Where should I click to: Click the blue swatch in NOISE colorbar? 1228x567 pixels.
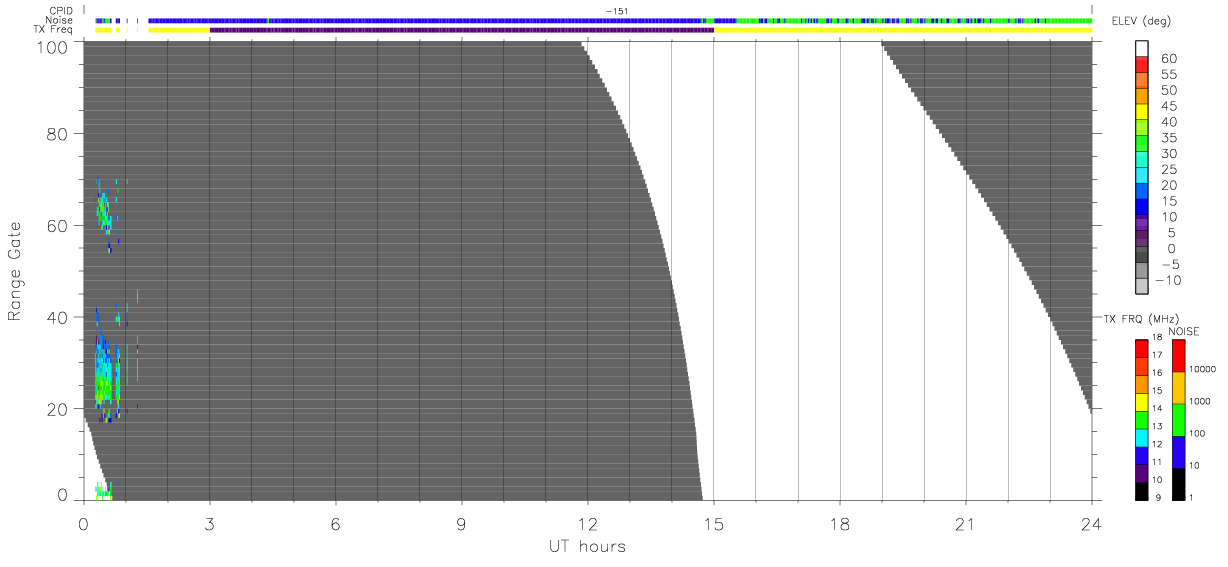click(1178, 452)
